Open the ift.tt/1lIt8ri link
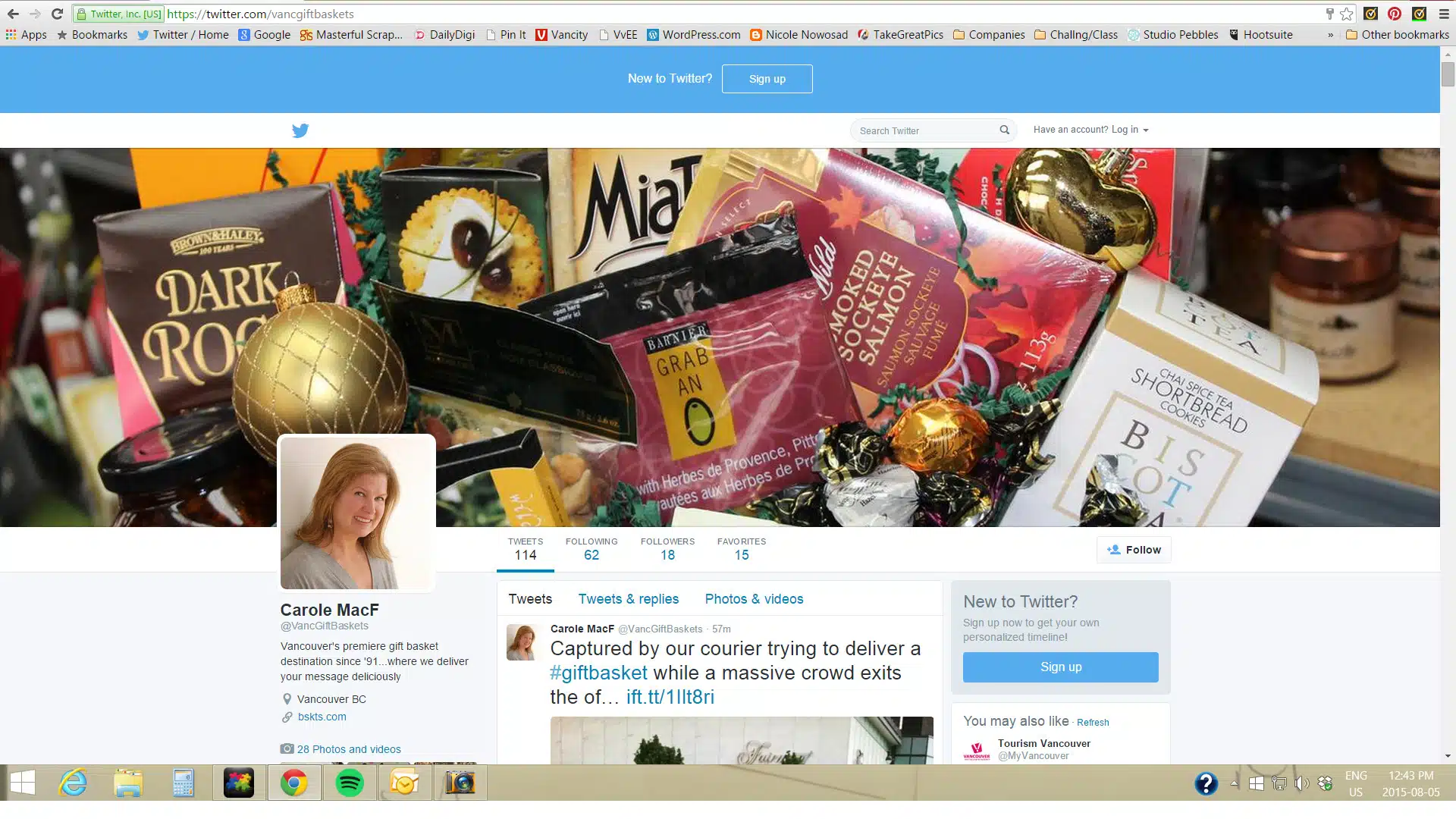The width and height of the screenshot is (1456, 819). click(670, 697)
